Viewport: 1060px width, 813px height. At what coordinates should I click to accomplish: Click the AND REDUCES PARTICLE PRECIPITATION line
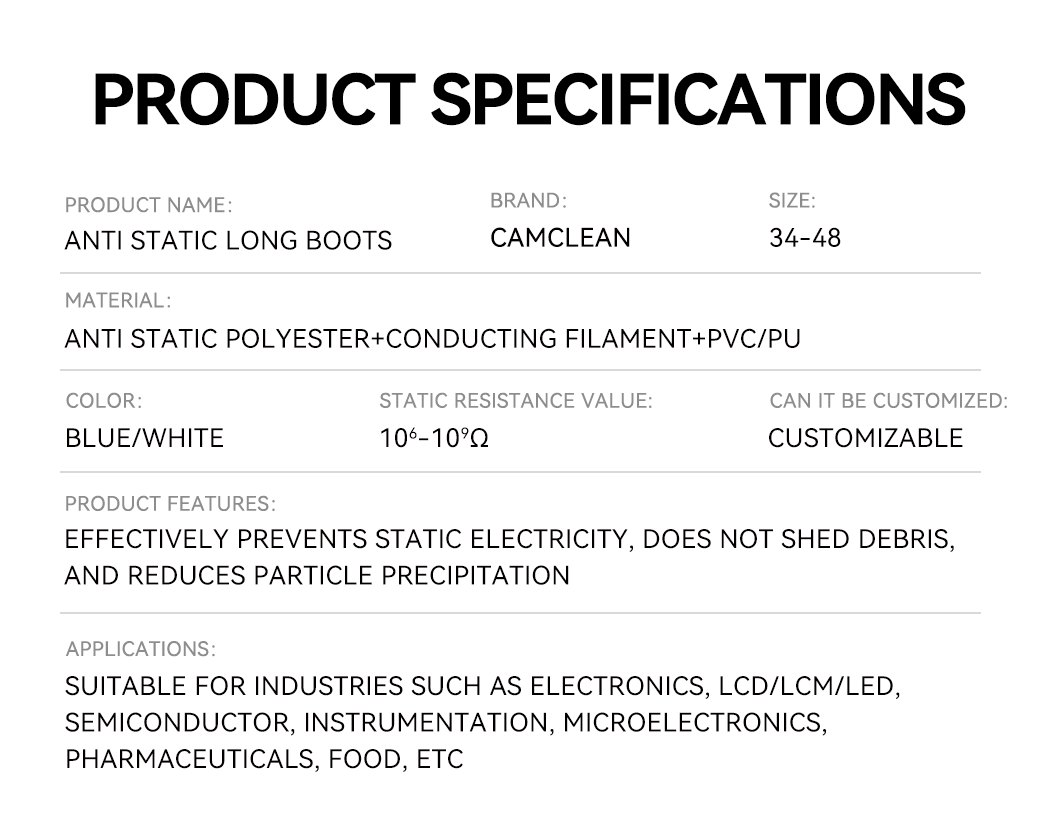(317, 576)
